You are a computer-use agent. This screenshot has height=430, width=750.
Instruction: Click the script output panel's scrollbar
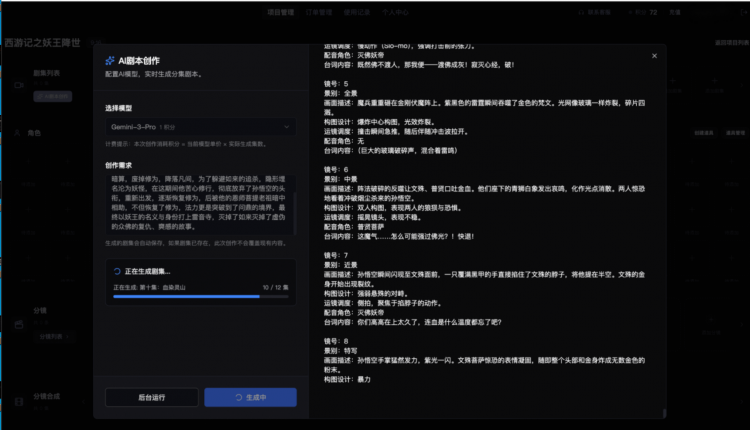click(664, 413)
